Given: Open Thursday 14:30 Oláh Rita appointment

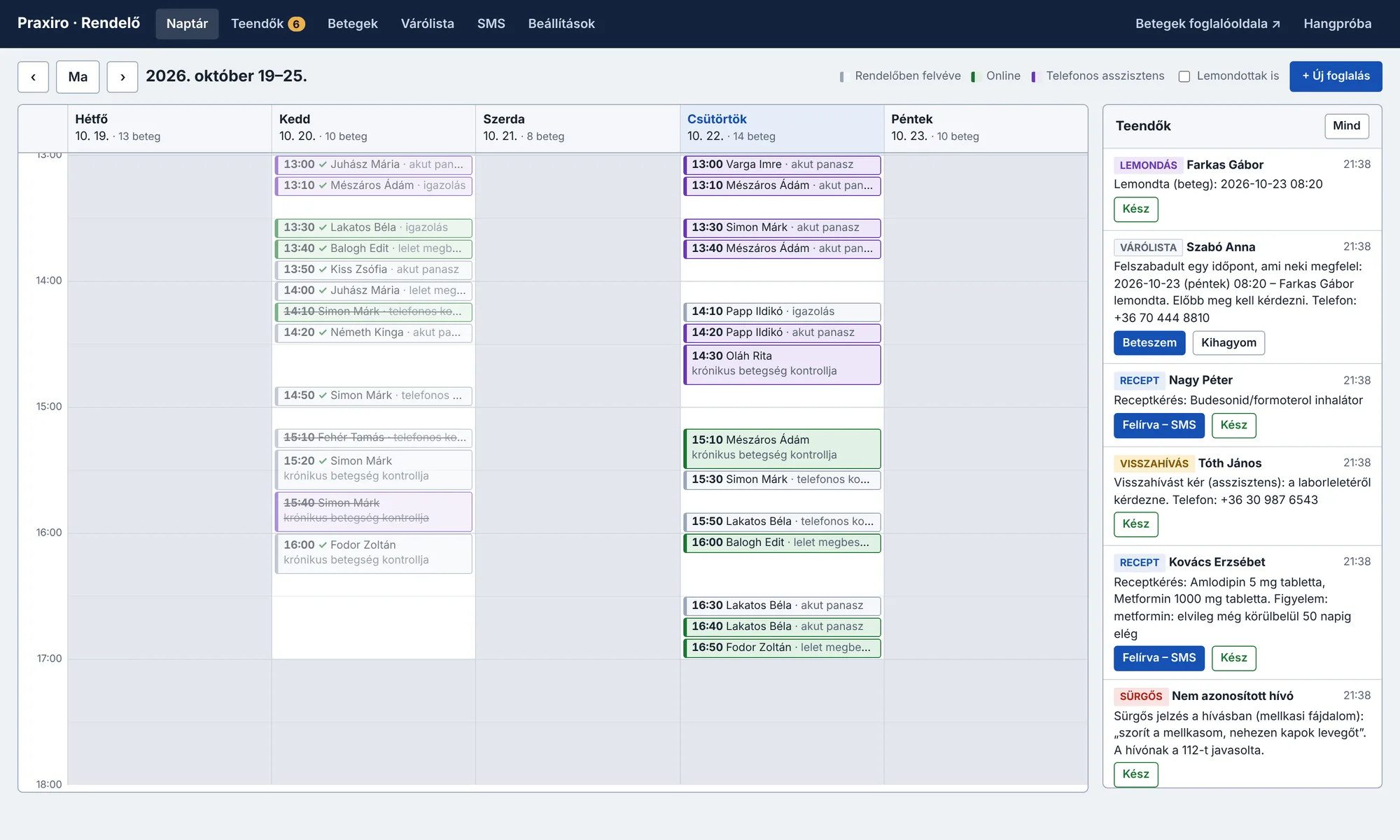Looking at the screenshot, I should click(x=782, y=364).
